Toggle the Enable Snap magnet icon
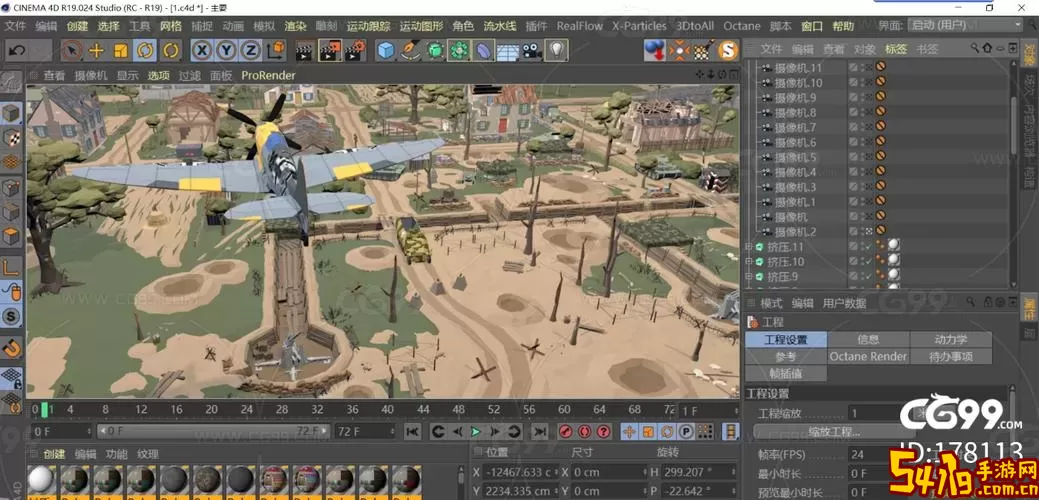 tap(11, 346)
